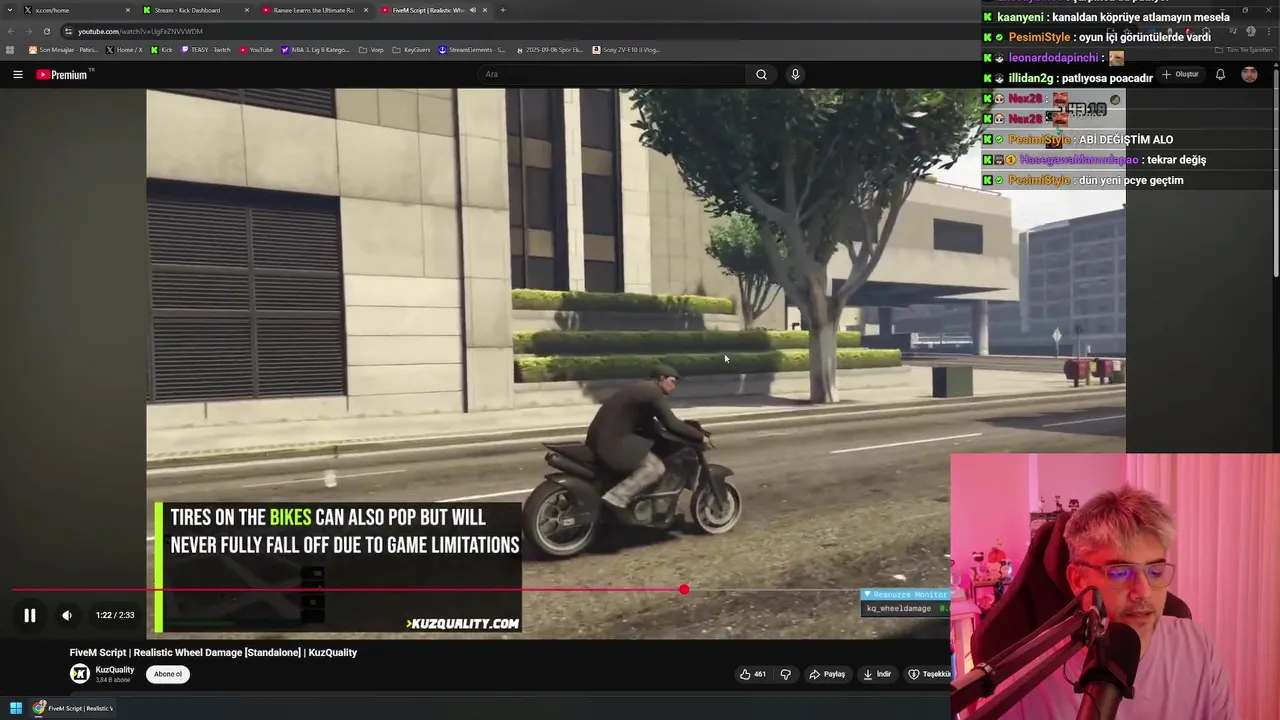The image size is (1280, 720).
Task: Click leonardodapinchi username in chat
Action: [1055, 58]
